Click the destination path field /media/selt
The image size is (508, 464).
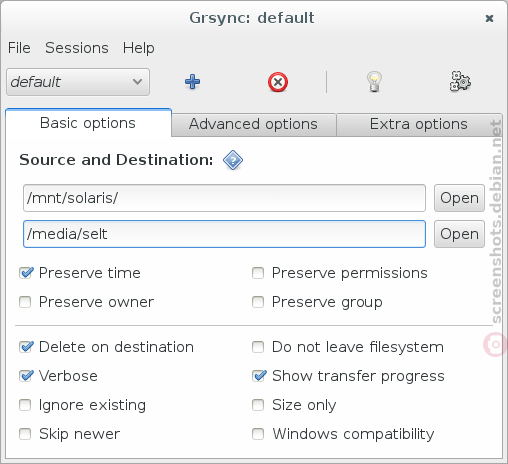coord(224,234)
